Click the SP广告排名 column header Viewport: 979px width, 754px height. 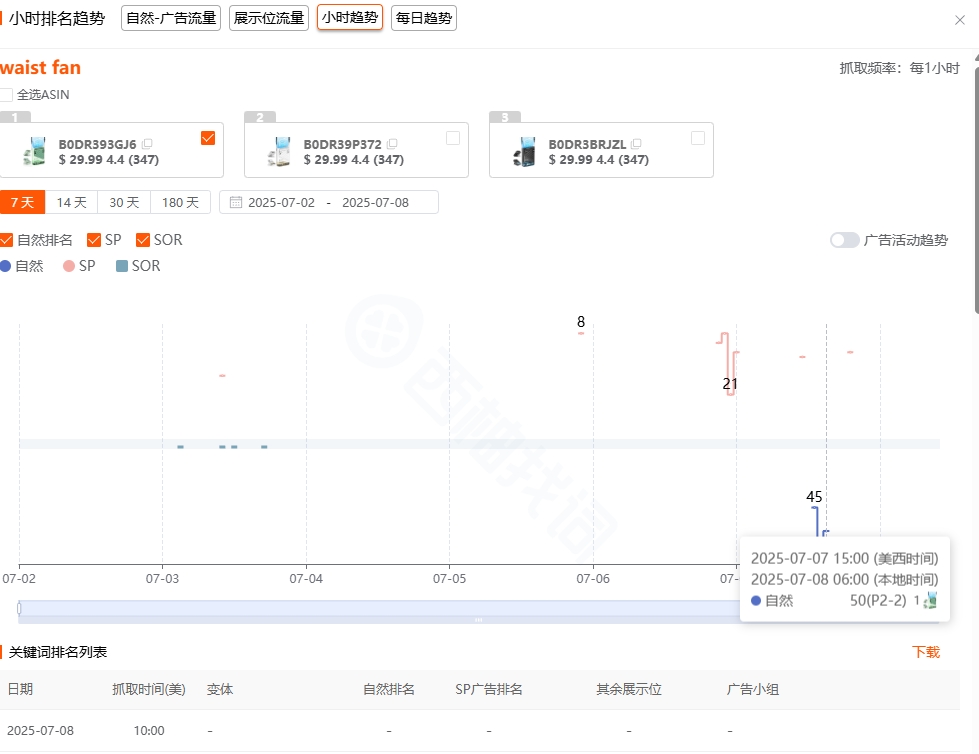489,689
